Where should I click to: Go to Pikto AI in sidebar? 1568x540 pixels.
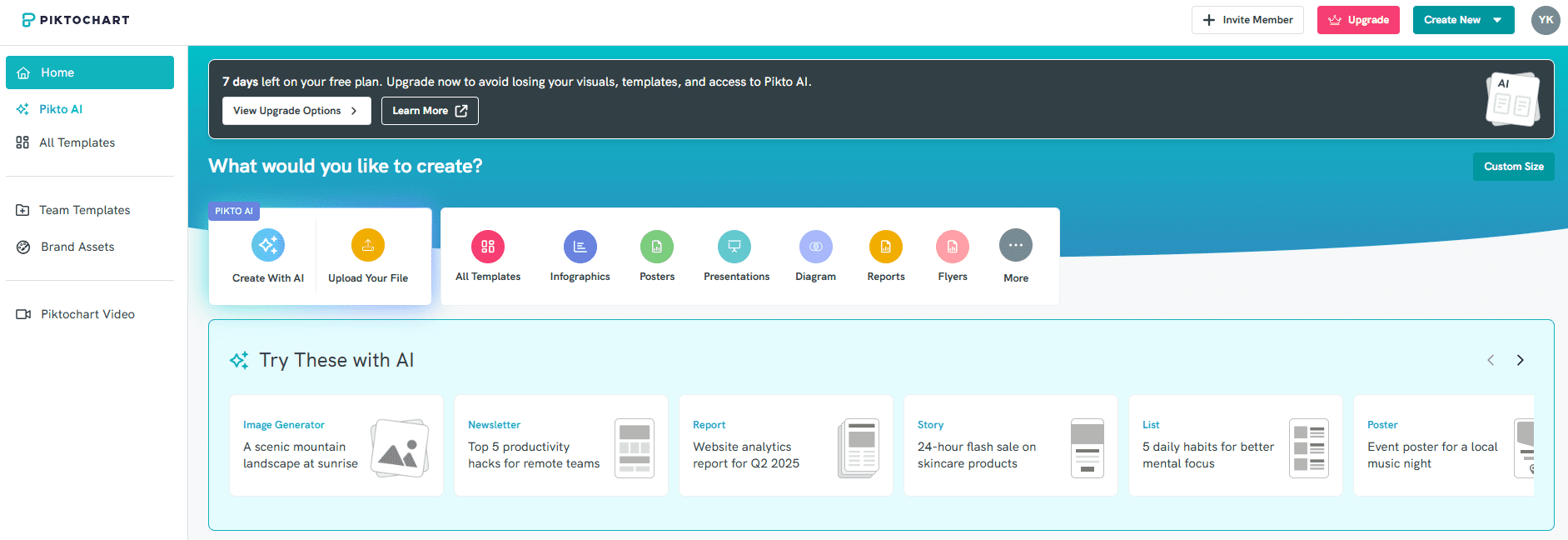(61, 109)
